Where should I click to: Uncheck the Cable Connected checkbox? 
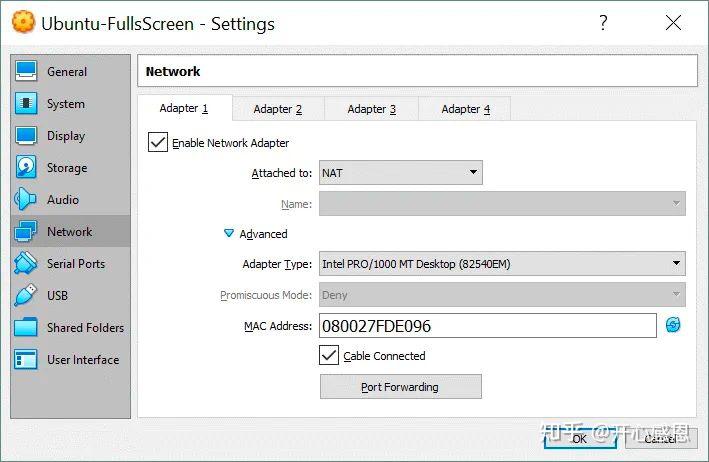329,355
